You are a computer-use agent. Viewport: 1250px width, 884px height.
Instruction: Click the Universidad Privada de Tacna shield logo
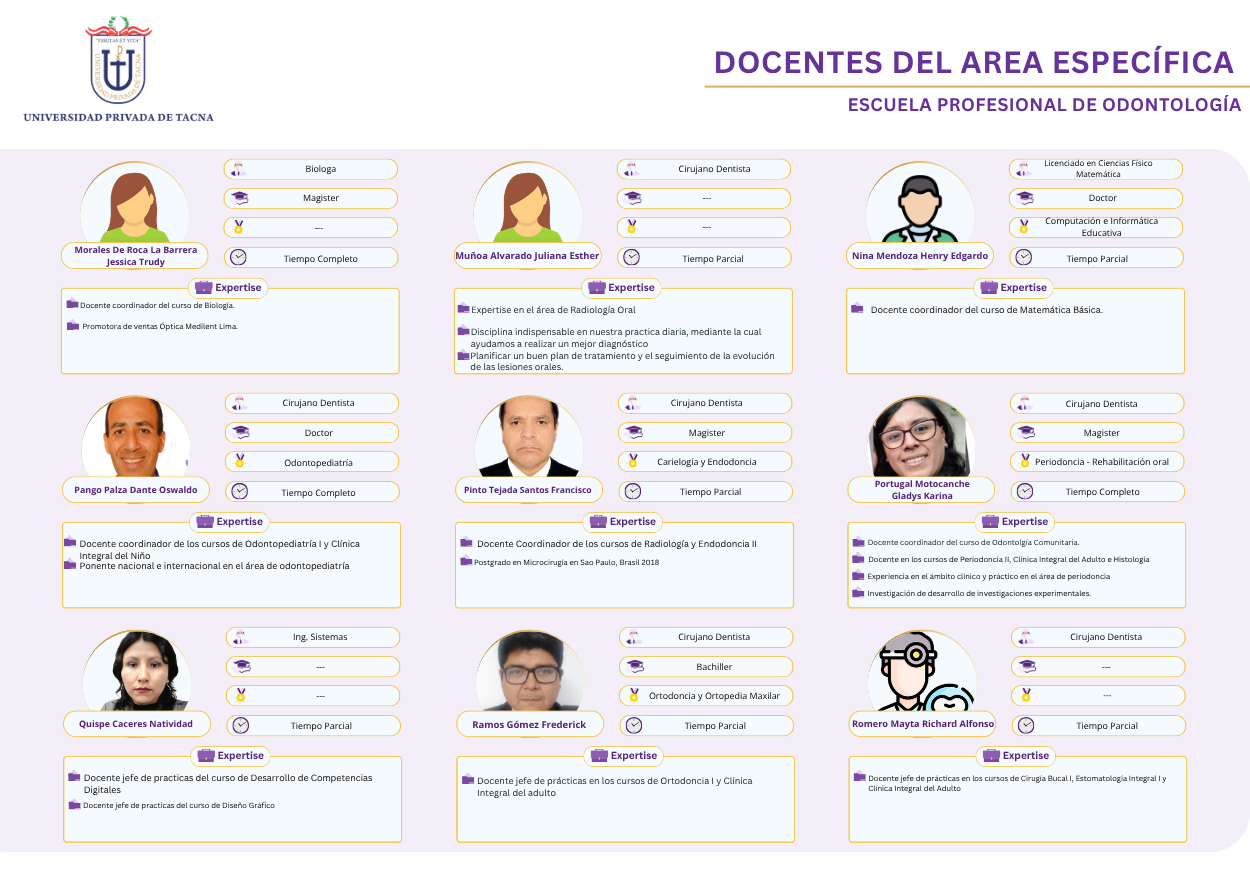pyautogui.click(x=118, y=61)
